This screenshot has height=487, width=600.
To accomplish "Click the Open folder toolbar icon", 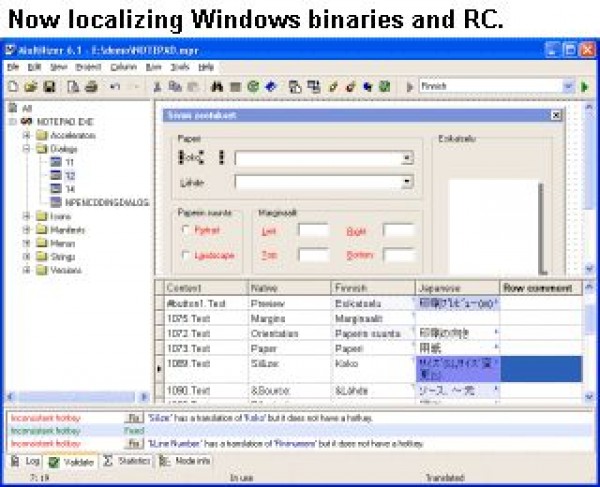I will pyautogui.click(x=31, y=86).
